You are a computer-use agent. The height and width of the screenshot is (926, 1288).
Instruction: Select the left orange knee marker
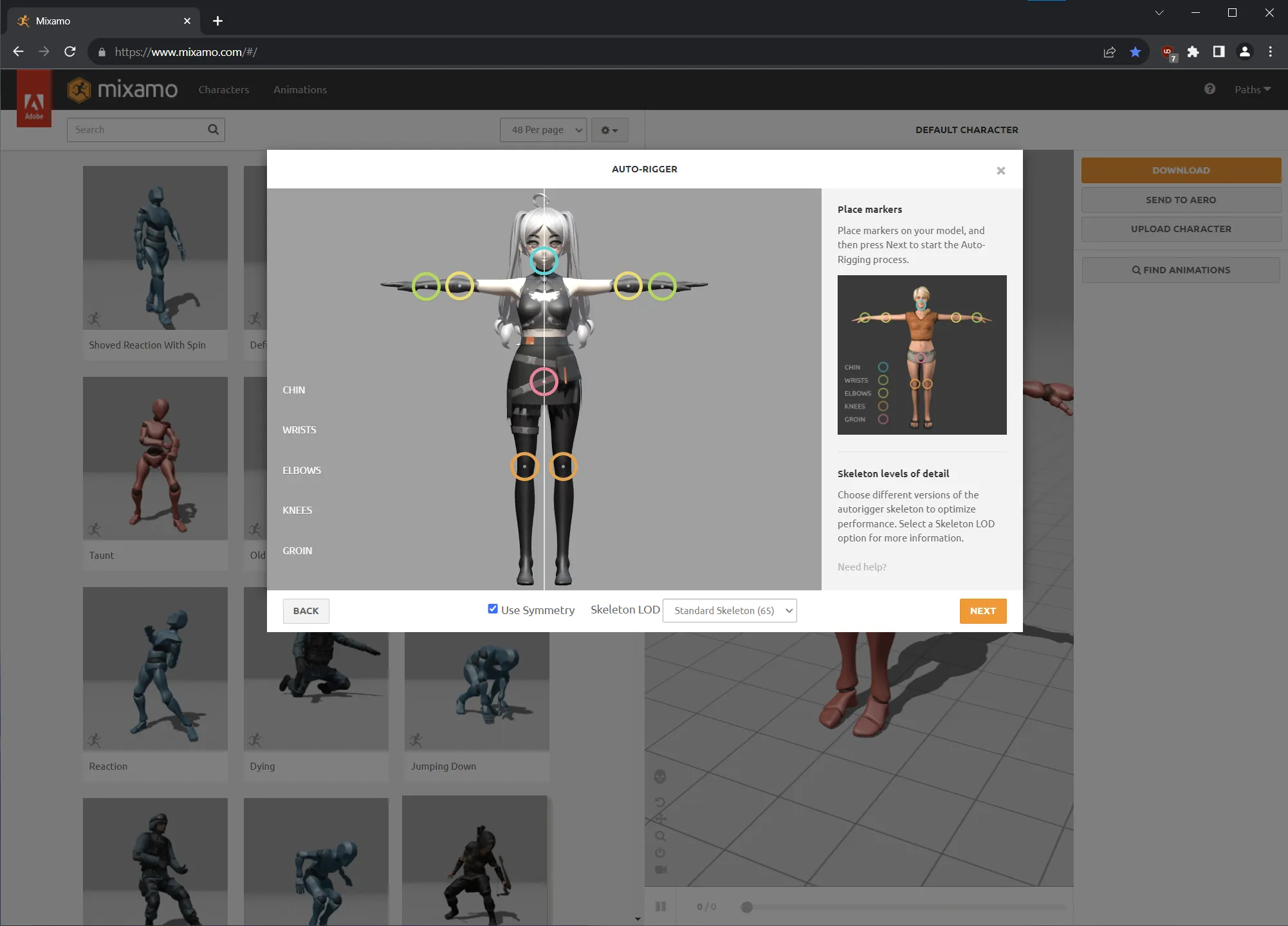(524, 466)
